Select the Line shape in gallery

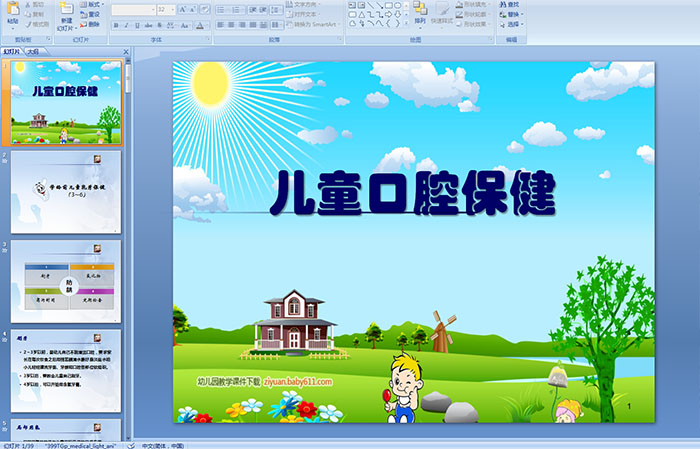click(371, 5)
